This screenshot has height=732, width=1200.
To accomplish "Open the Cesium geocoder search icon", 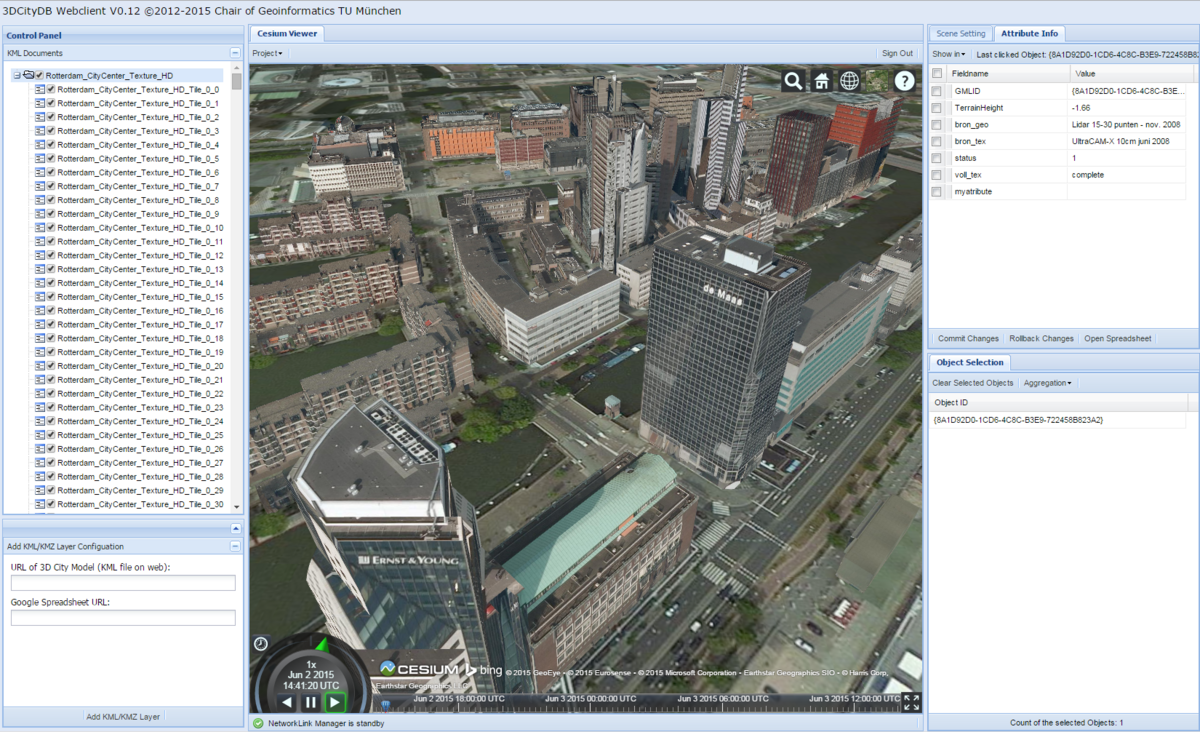I will coord(793,81).
